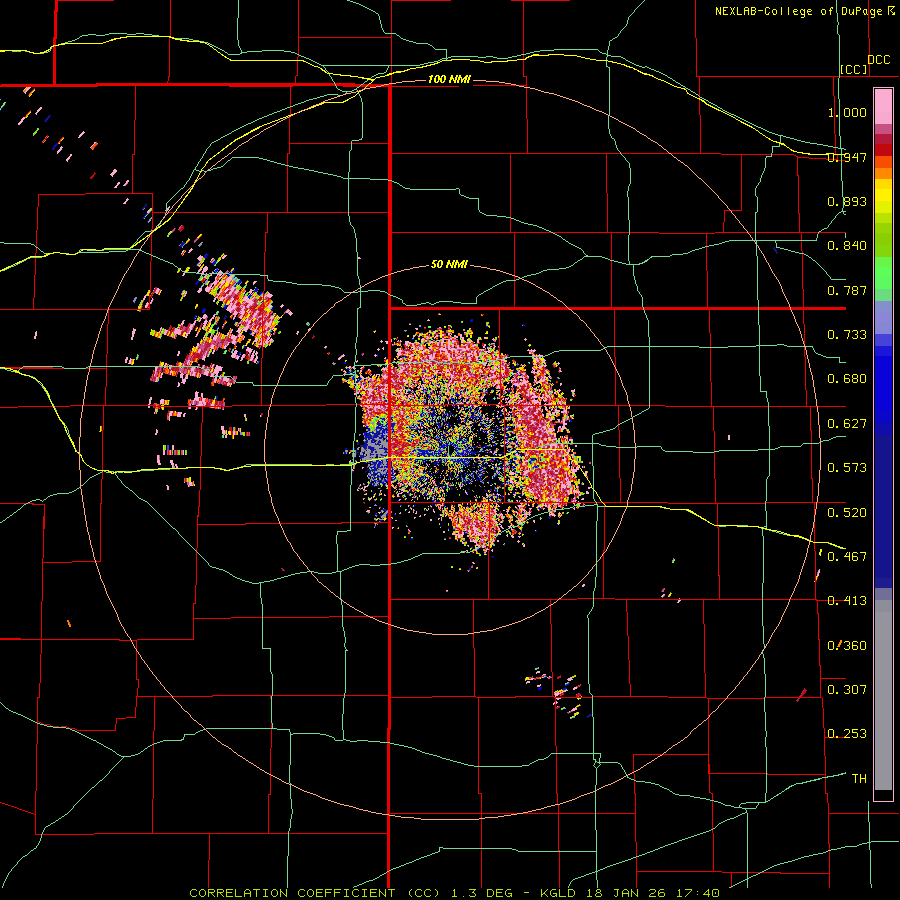The image size is (900, 900).
Task: Click the 0.573 value on the color scale
Action: pos(847,468)
